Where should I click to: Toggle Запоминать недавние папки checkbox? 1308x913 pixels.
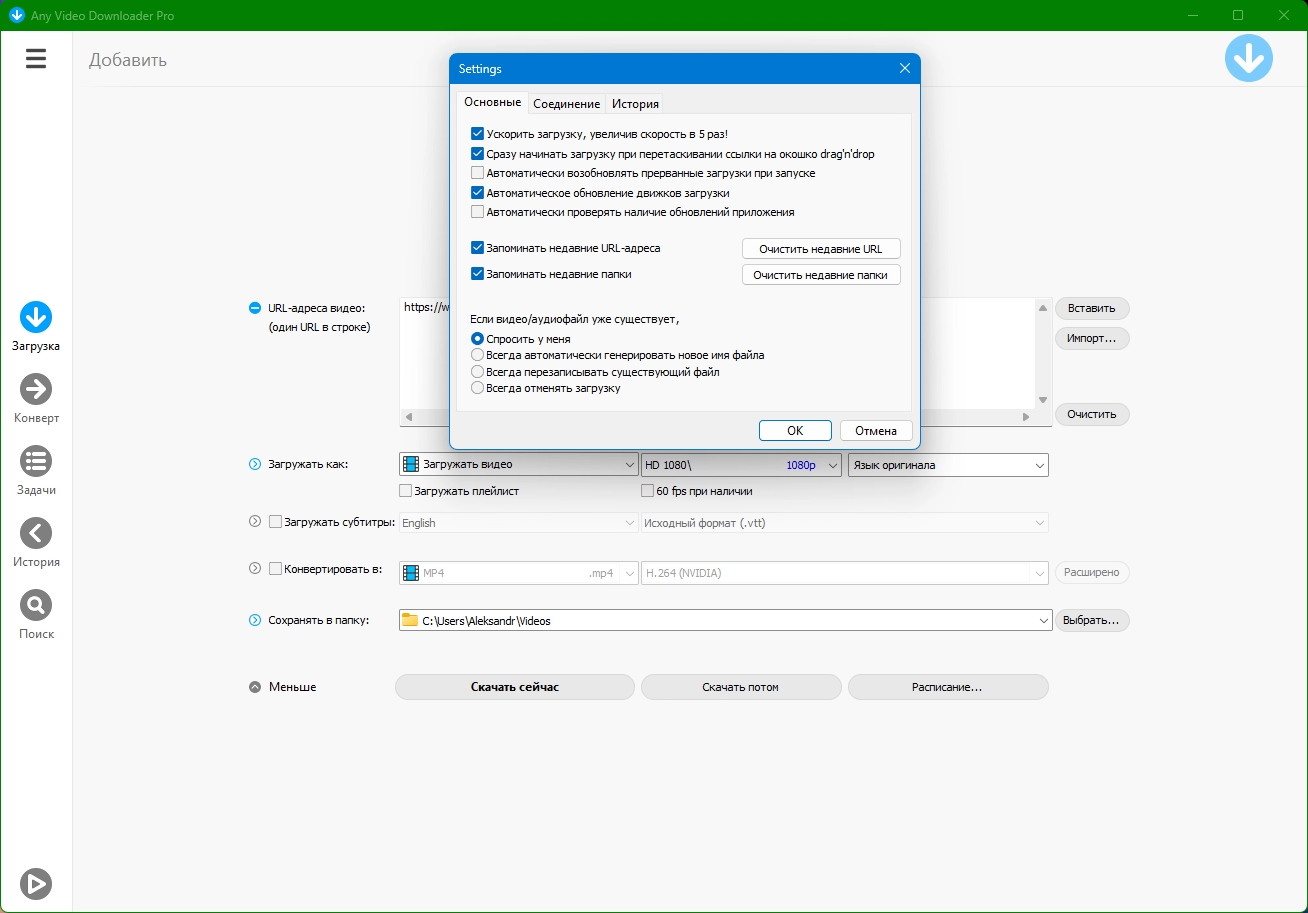pyautogui.click(x=477, y=274)
